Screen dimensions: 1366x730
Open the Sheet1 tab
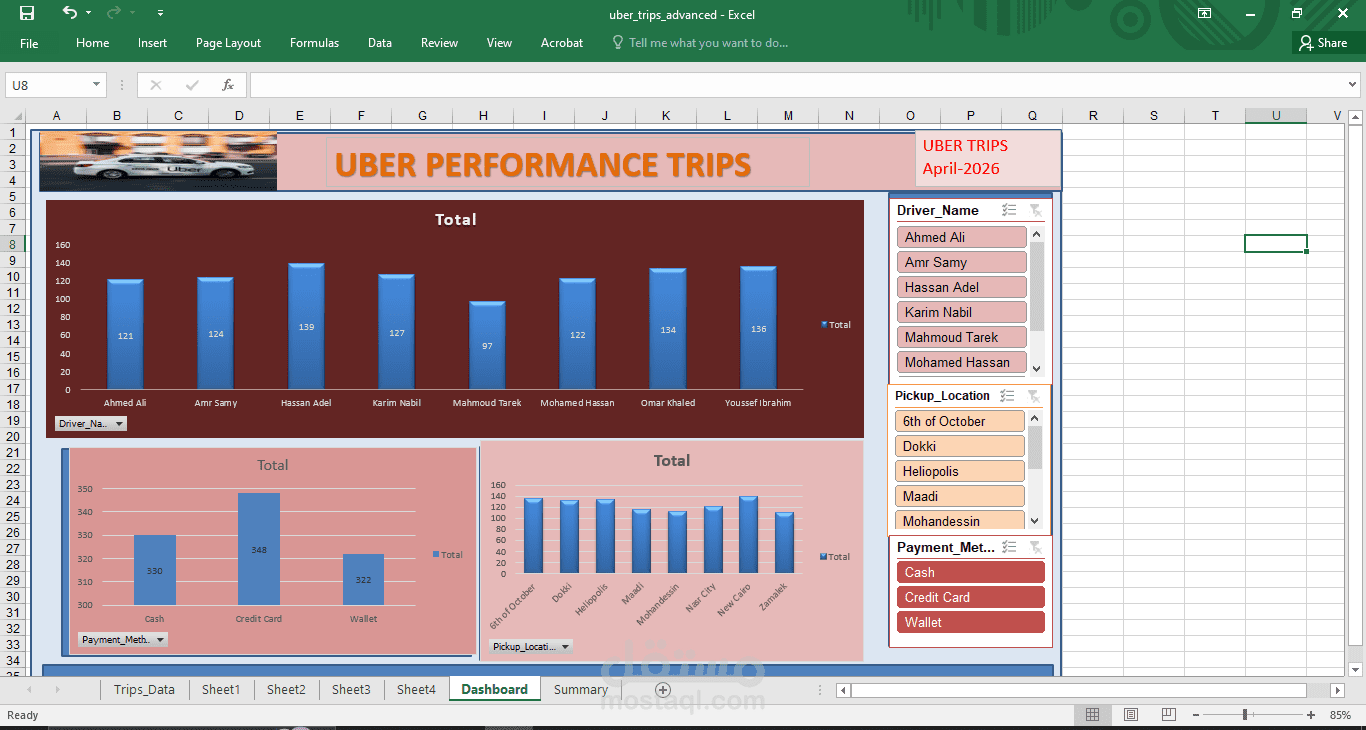221,689
